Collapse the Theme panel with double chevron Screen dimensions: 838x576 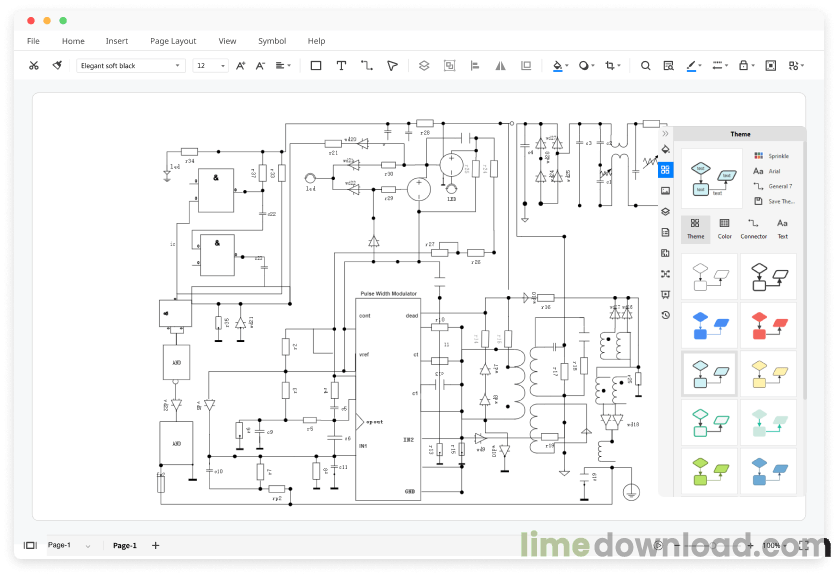(665, 134)
